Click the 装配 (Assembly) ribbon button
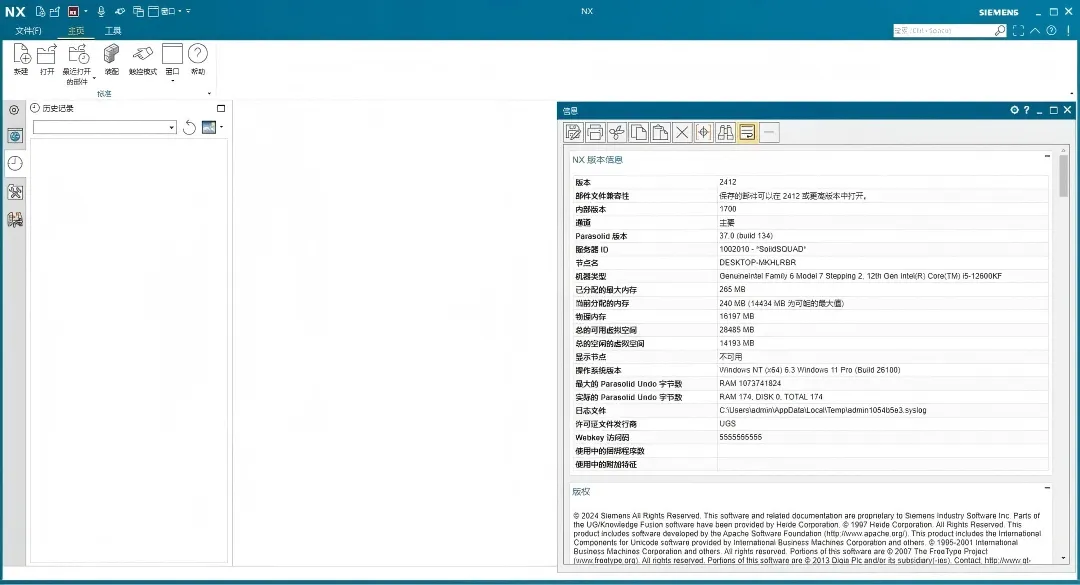This screenshot has width=1080, height=585. (x=112, y=59)
